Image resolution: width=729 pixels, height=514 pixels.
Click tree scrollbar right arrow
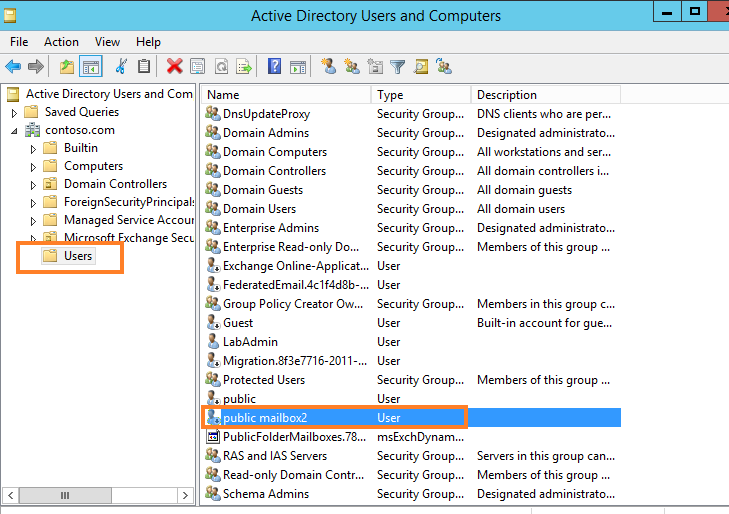point(185,495)
